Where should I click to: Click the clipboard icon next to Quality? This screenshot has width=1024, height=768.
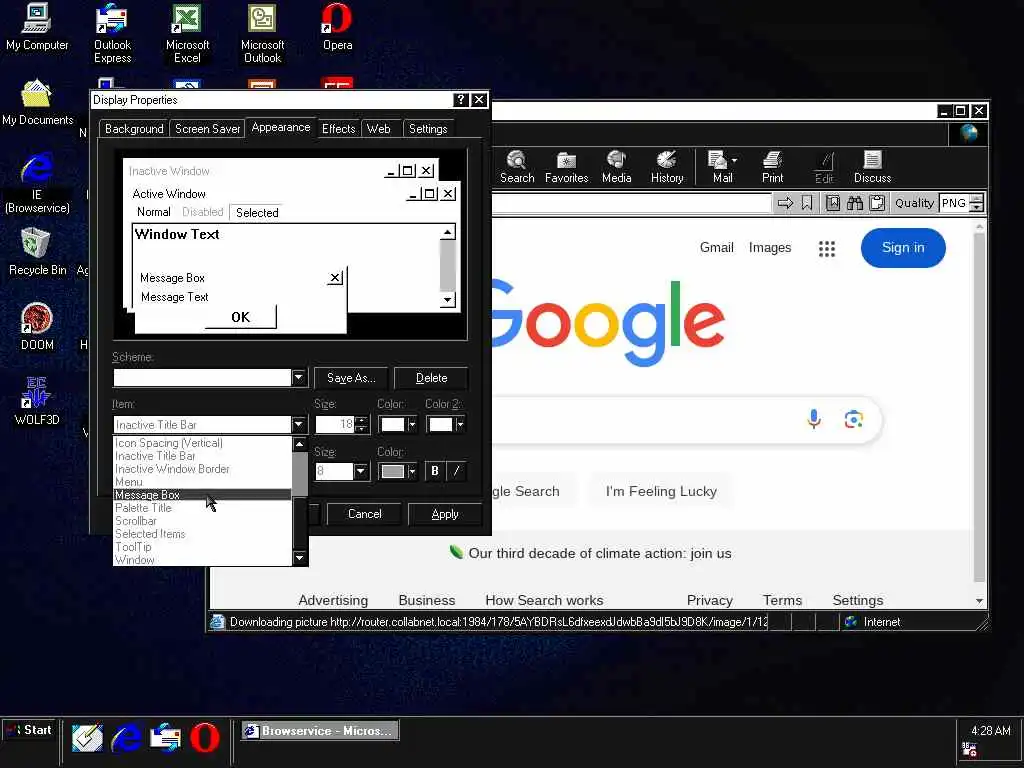[x=877, y=203]
